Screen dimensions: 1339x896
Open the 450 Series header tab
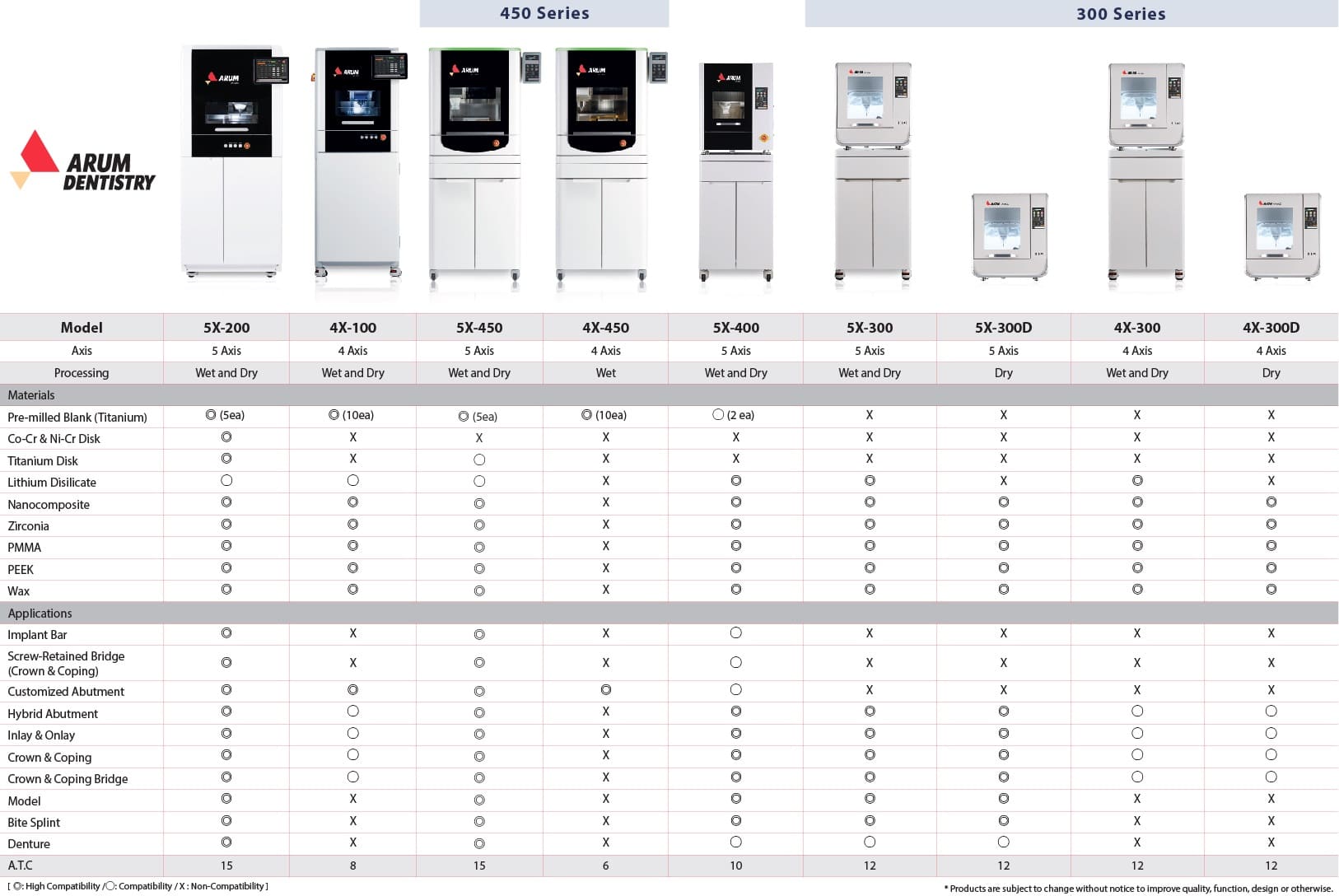[544, 13]
